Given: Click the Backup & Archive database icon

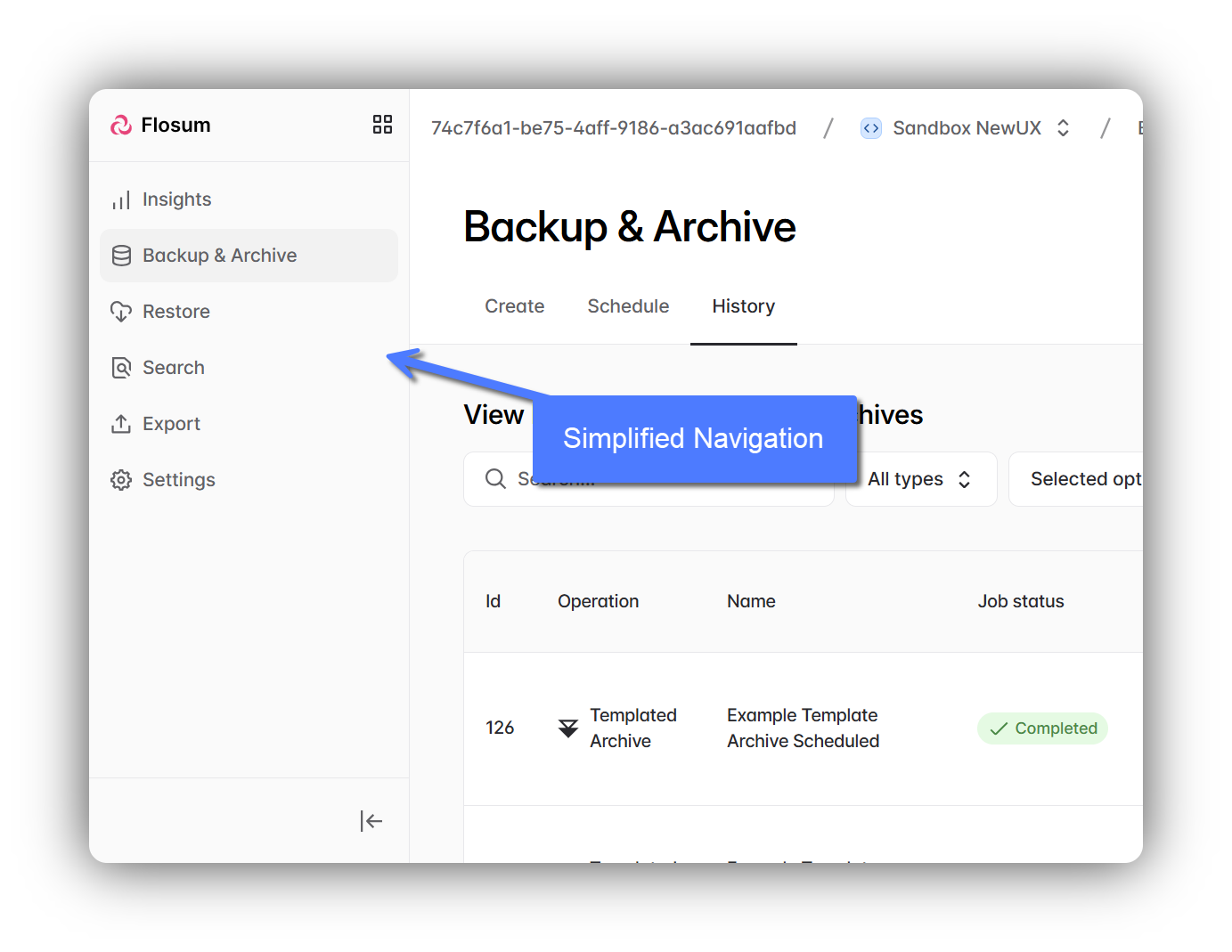Looking at the screenshot, I should click(121, 256).
